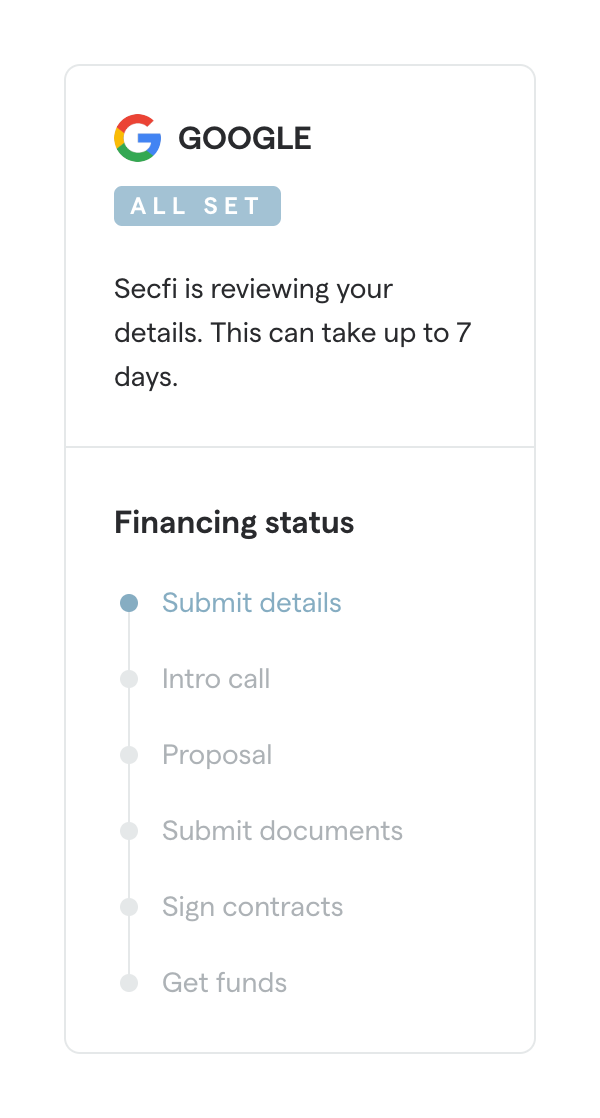
Task: Click the divider line above Financing status
Action: [x=300, y=446]
